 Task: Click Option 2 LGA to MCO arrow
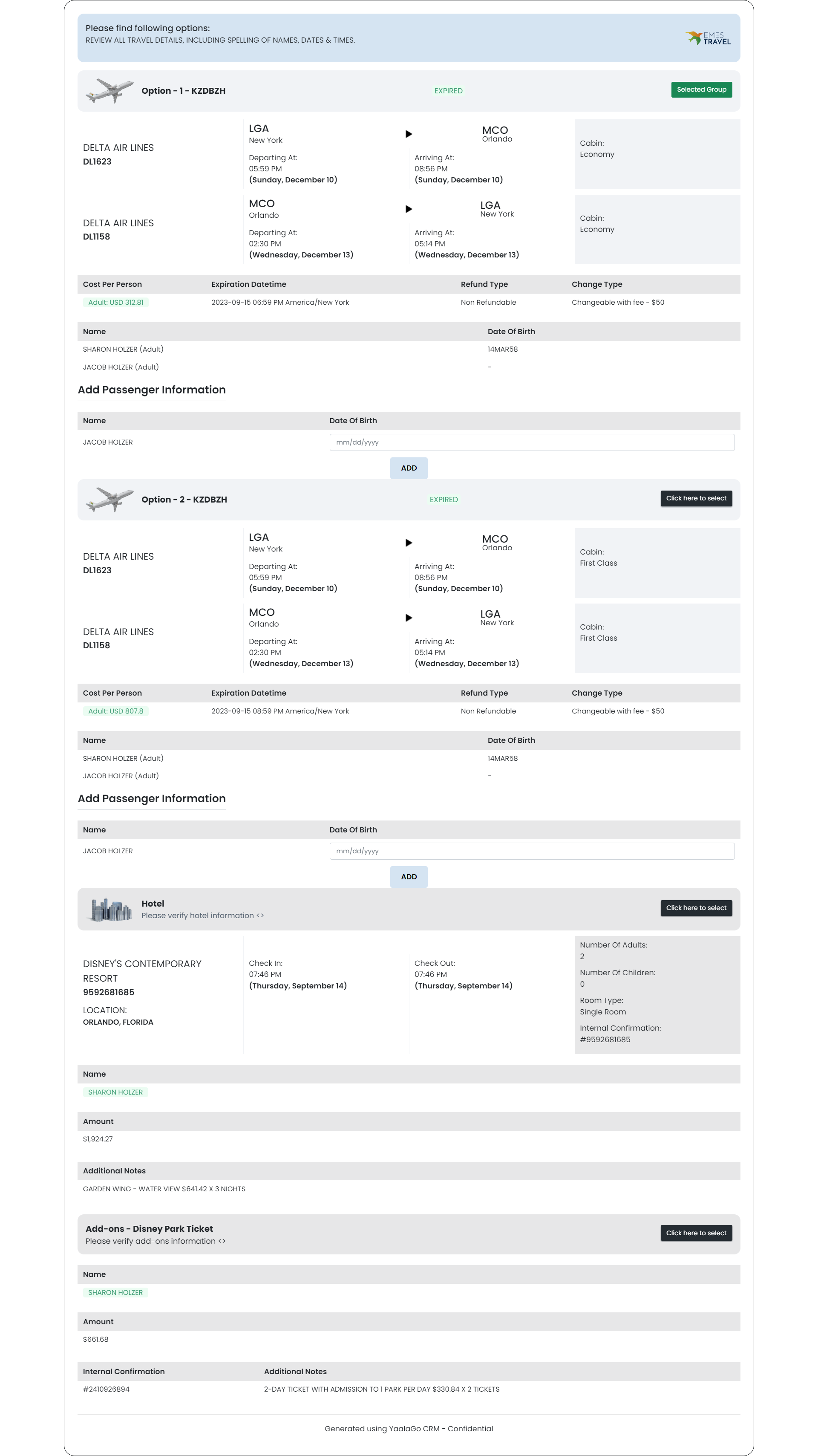click(409, 543)
